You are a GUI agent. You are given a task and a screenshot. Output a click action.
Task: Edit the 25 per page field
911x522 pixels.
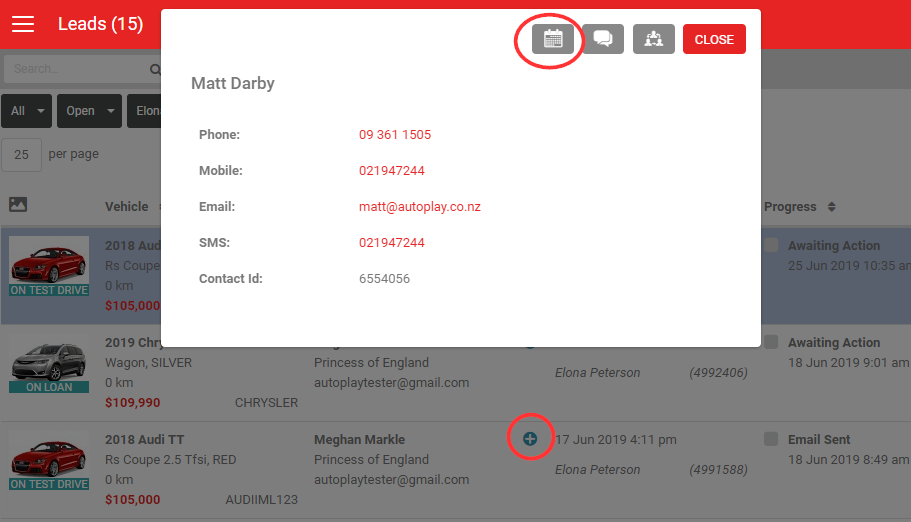(21, 155)
